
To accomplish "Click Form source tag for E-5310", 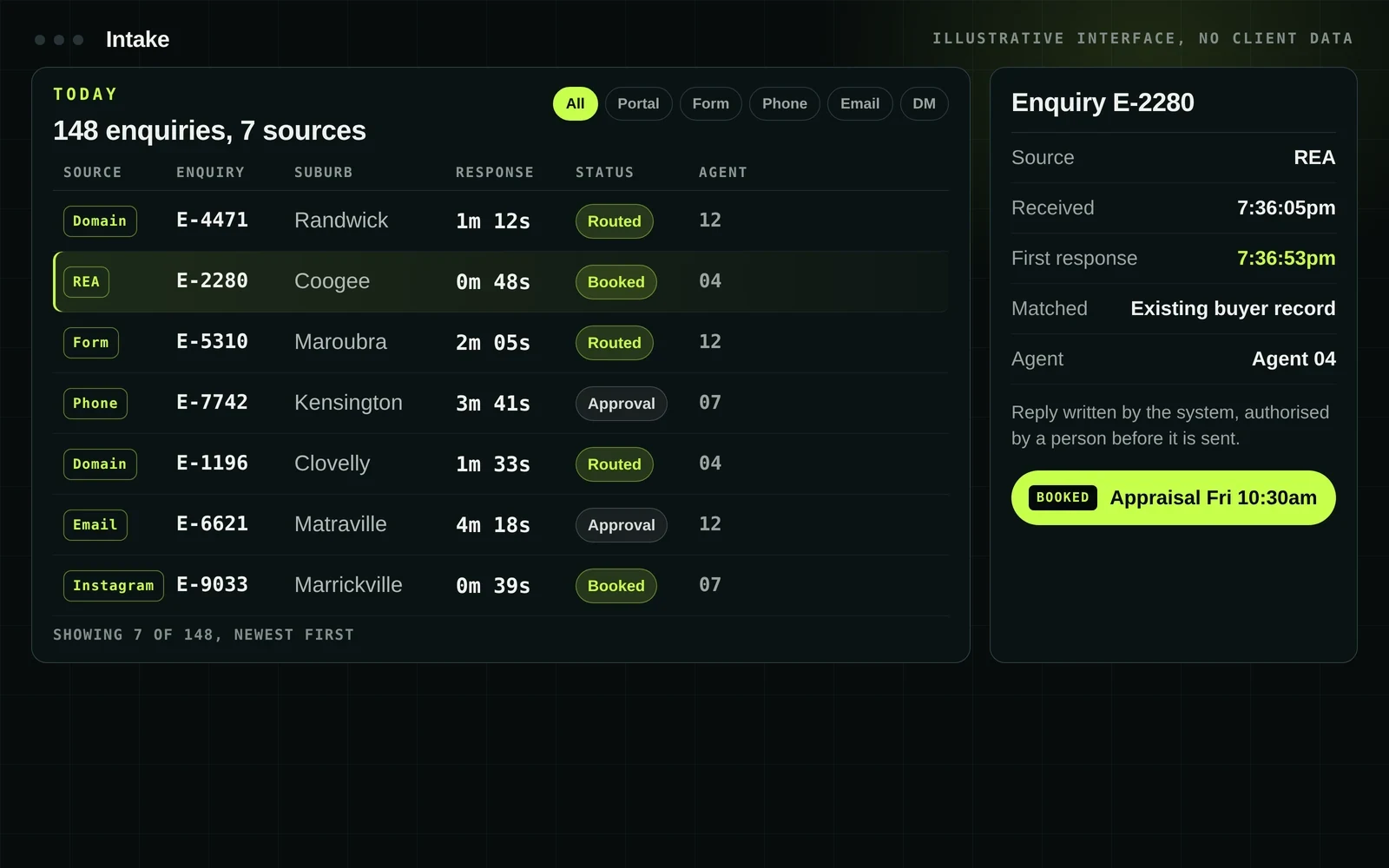I will (x=90, y=342).
